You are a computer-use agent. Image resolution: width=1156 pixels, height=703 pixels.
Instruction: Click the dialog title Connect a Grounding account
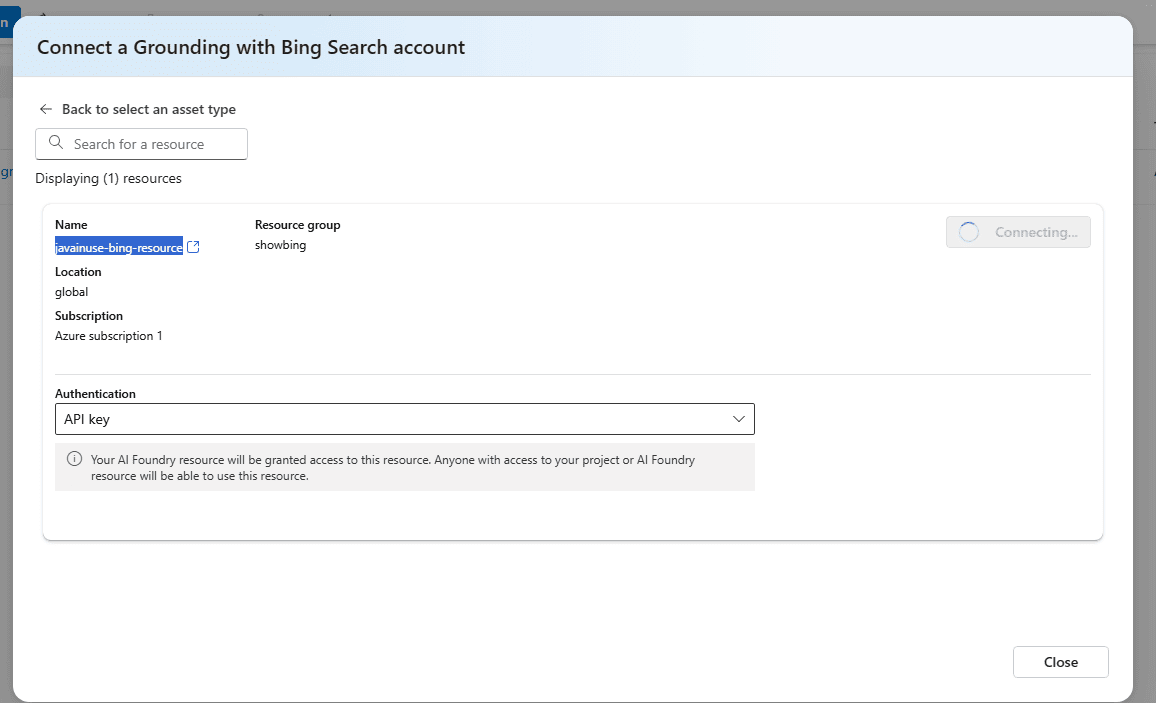(x=249, y=47)
